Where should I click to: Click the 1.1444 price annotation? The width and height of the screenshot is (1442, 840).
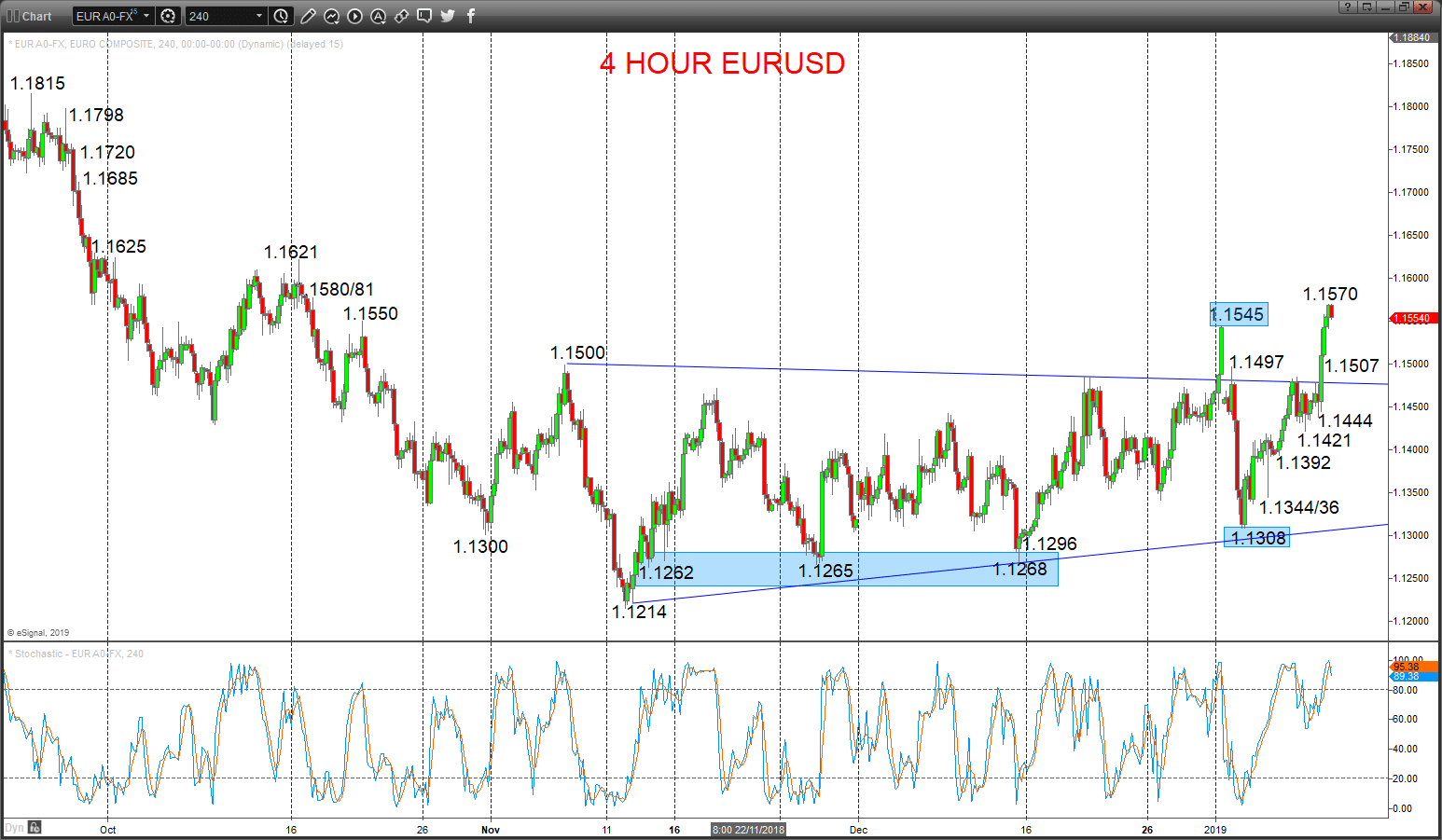pos(1345,420)
